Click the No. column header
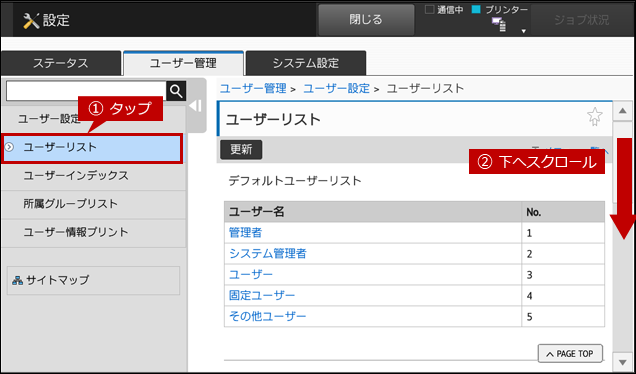The width and height of the screenshot is (636, 374). click(563, 212)
